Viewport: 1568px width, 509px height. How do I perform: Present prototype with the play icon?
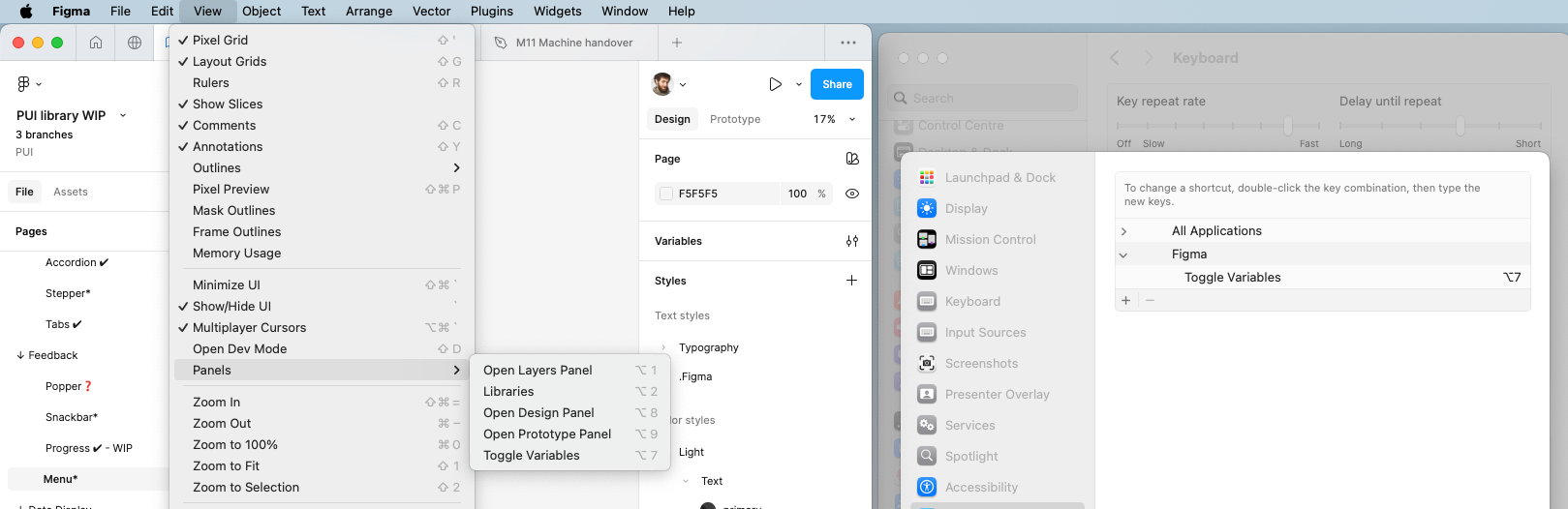(x=775, y=84)
